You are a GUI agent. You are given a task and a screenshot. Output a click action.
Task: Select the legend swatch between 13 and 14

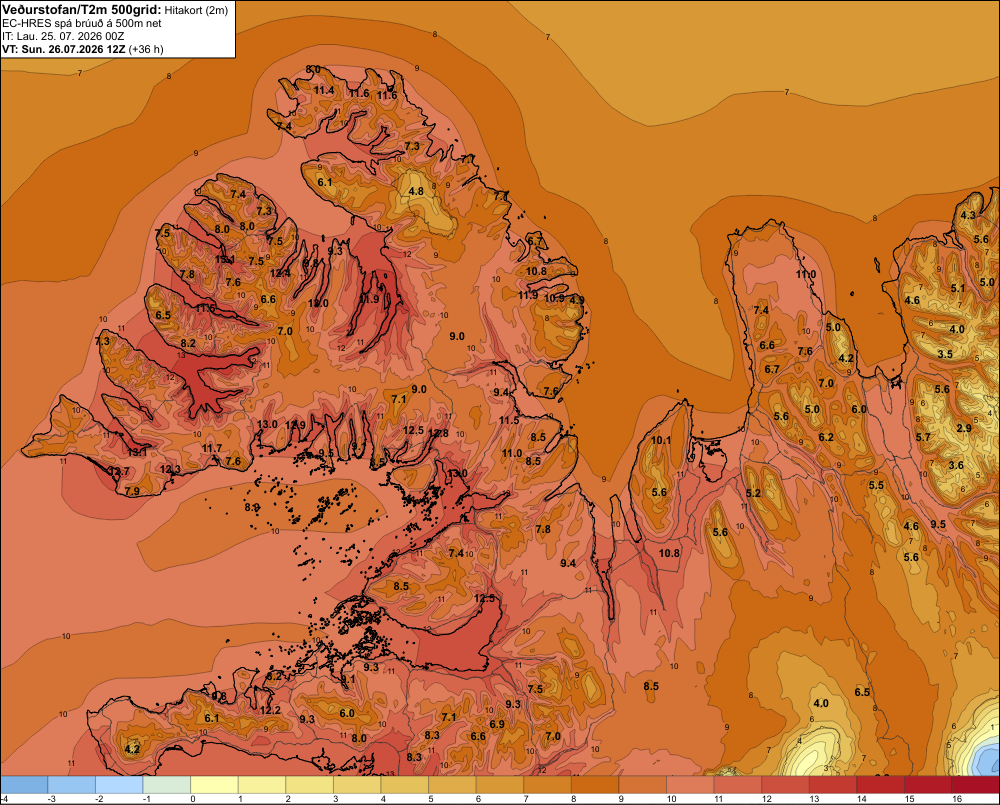[x=832, y=784]
